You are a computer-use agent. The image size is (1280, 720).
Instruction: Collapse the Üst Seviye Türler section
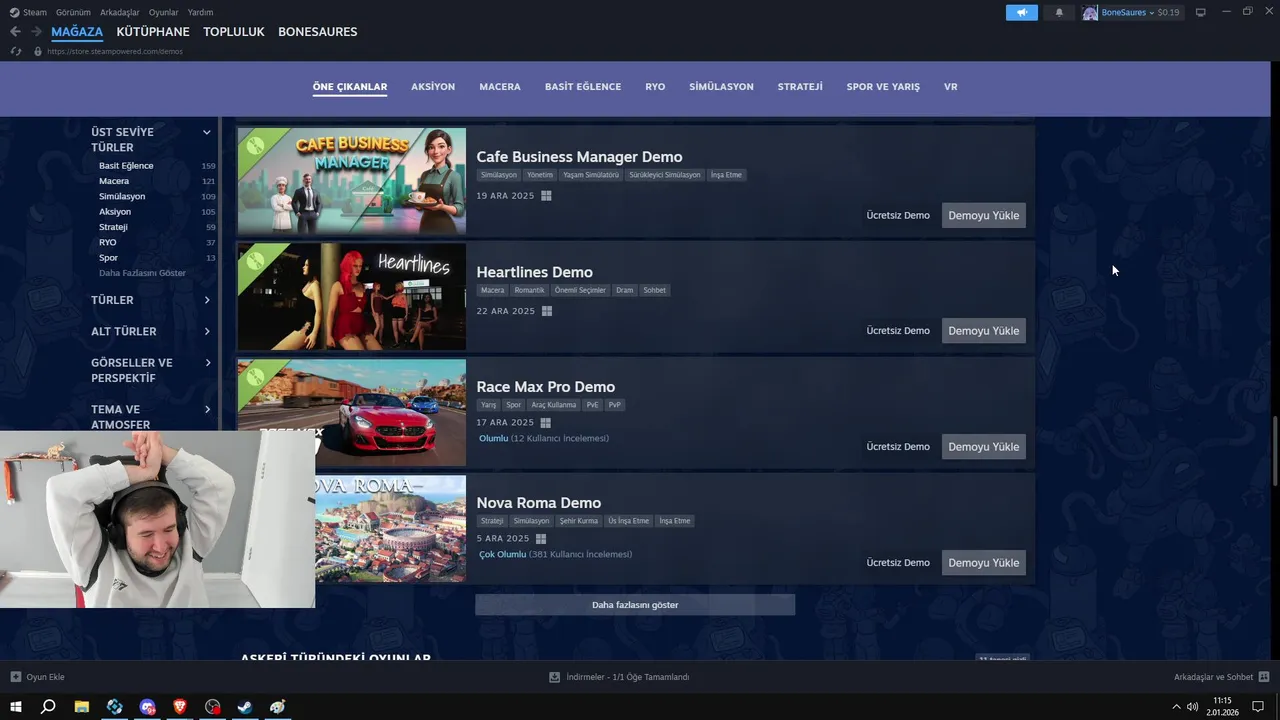point(207,132)
